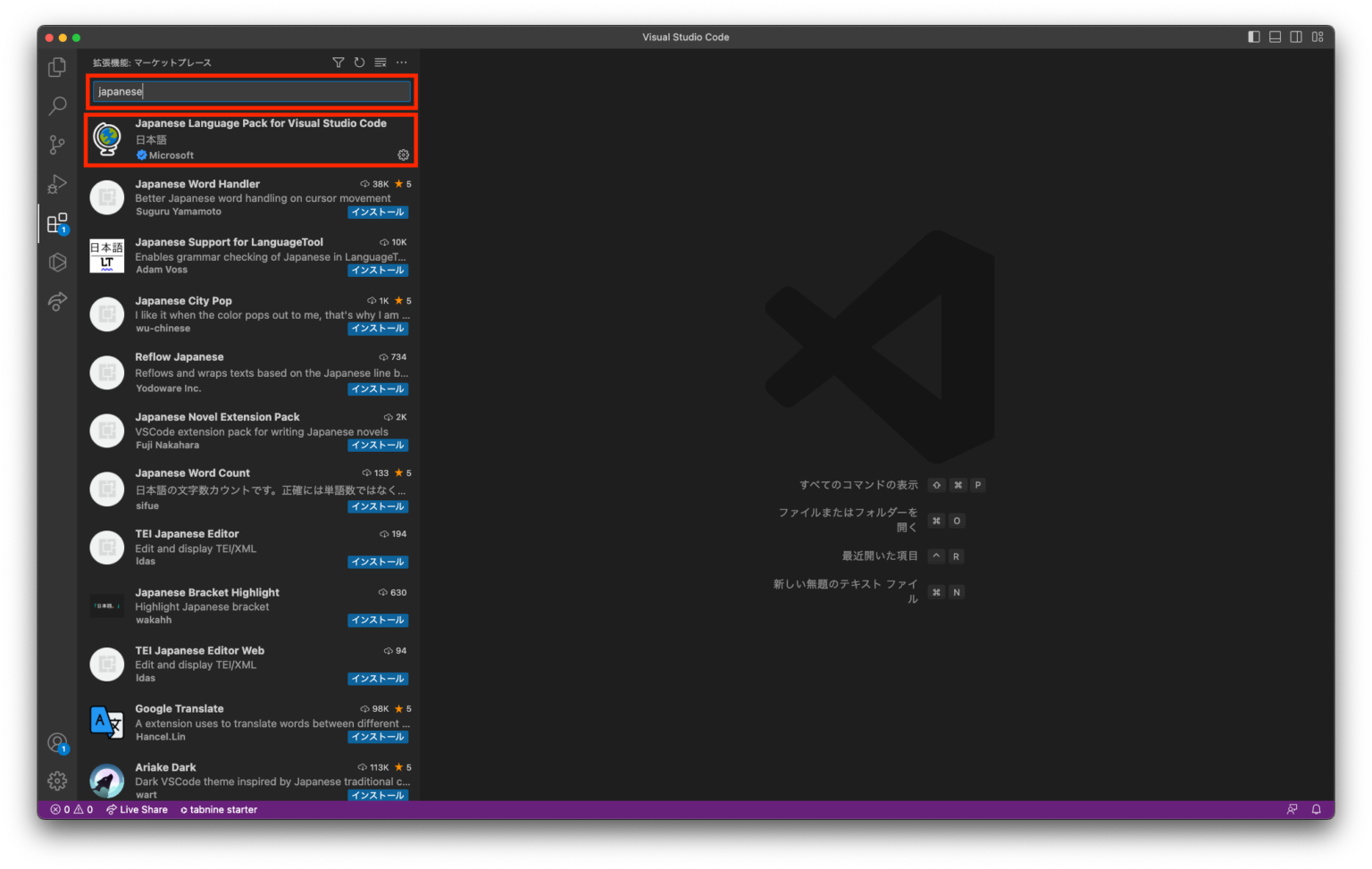
Task: Toggle the bottom Panel visibility
Action: (1275, 37)
